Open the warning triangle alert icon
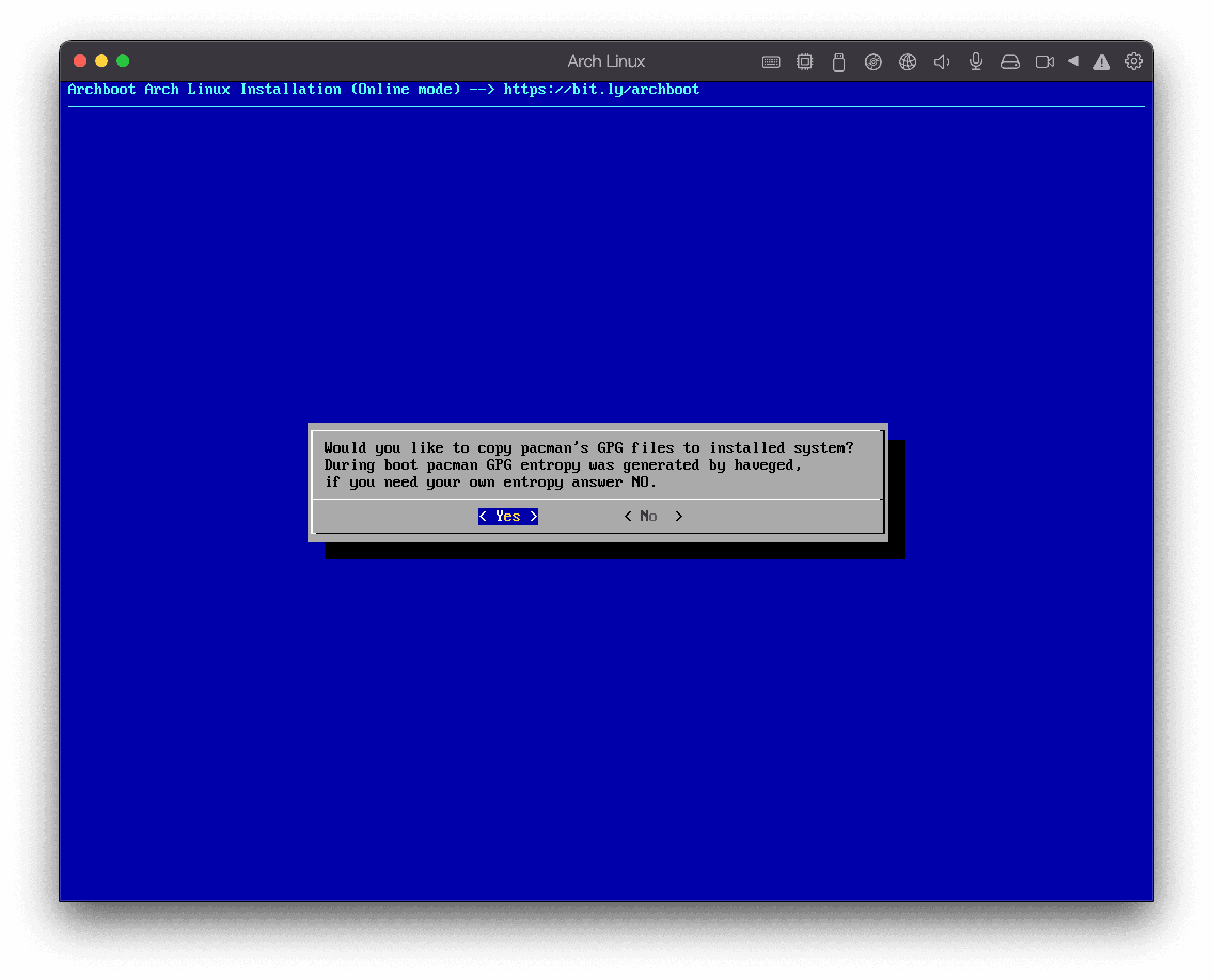The width and height of the screenshot is (1213, 980). (x=1101, y=62)
